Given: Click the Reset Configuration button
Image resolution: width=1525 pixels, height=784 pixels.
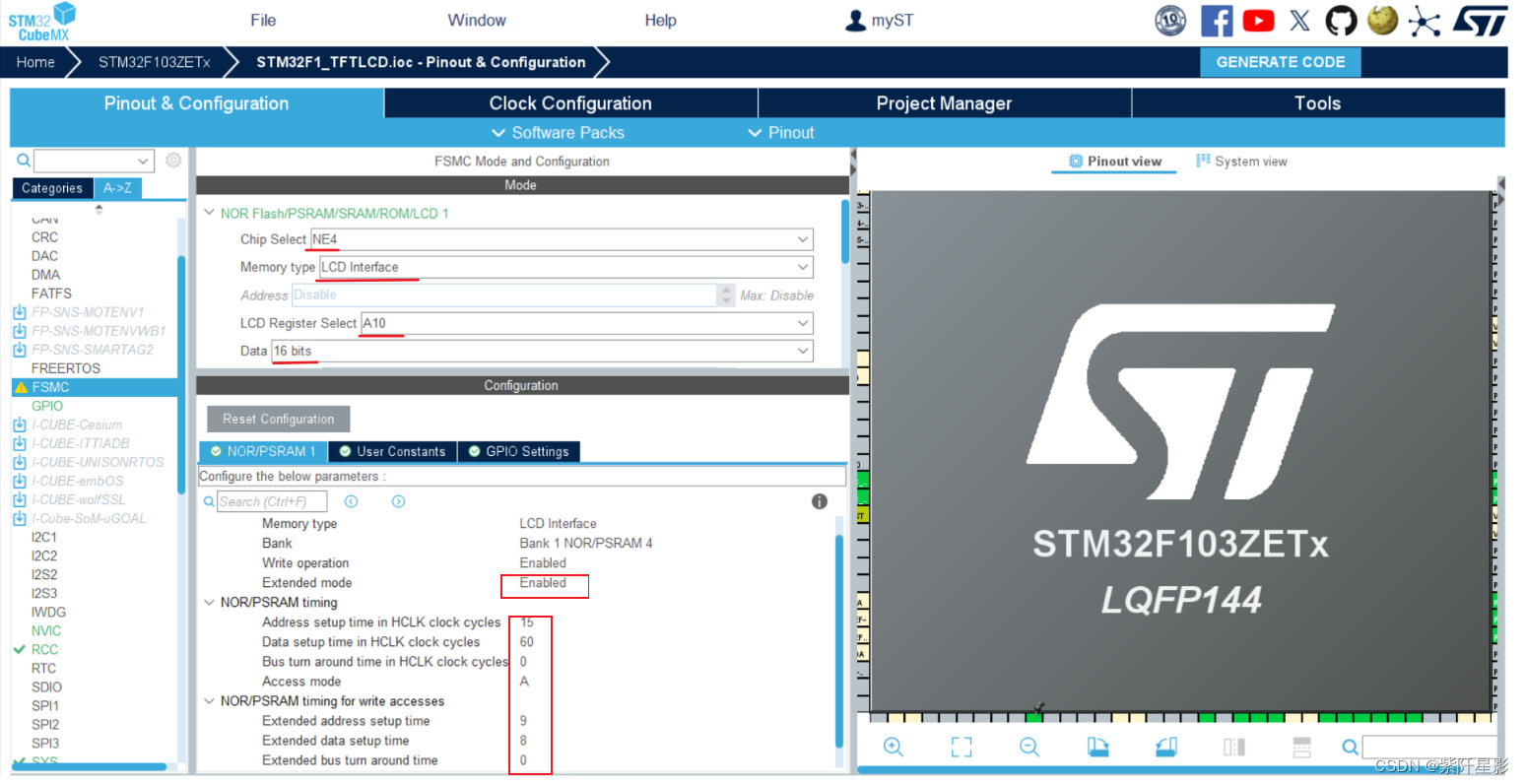Looking at the screenshot, I should coord(278,419).
